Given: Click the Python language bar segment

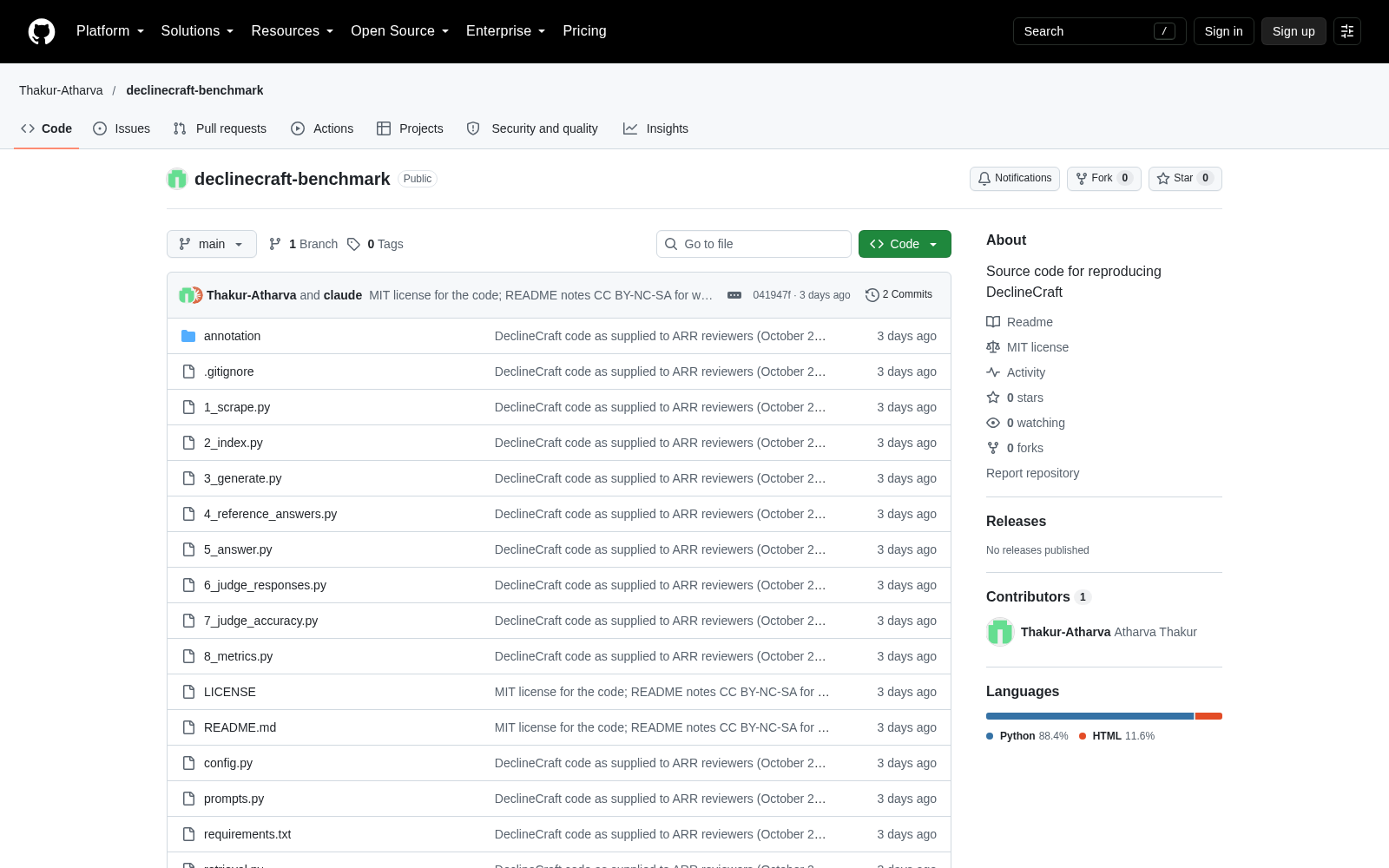Looking at the screenshot, I should [1090, 716].
